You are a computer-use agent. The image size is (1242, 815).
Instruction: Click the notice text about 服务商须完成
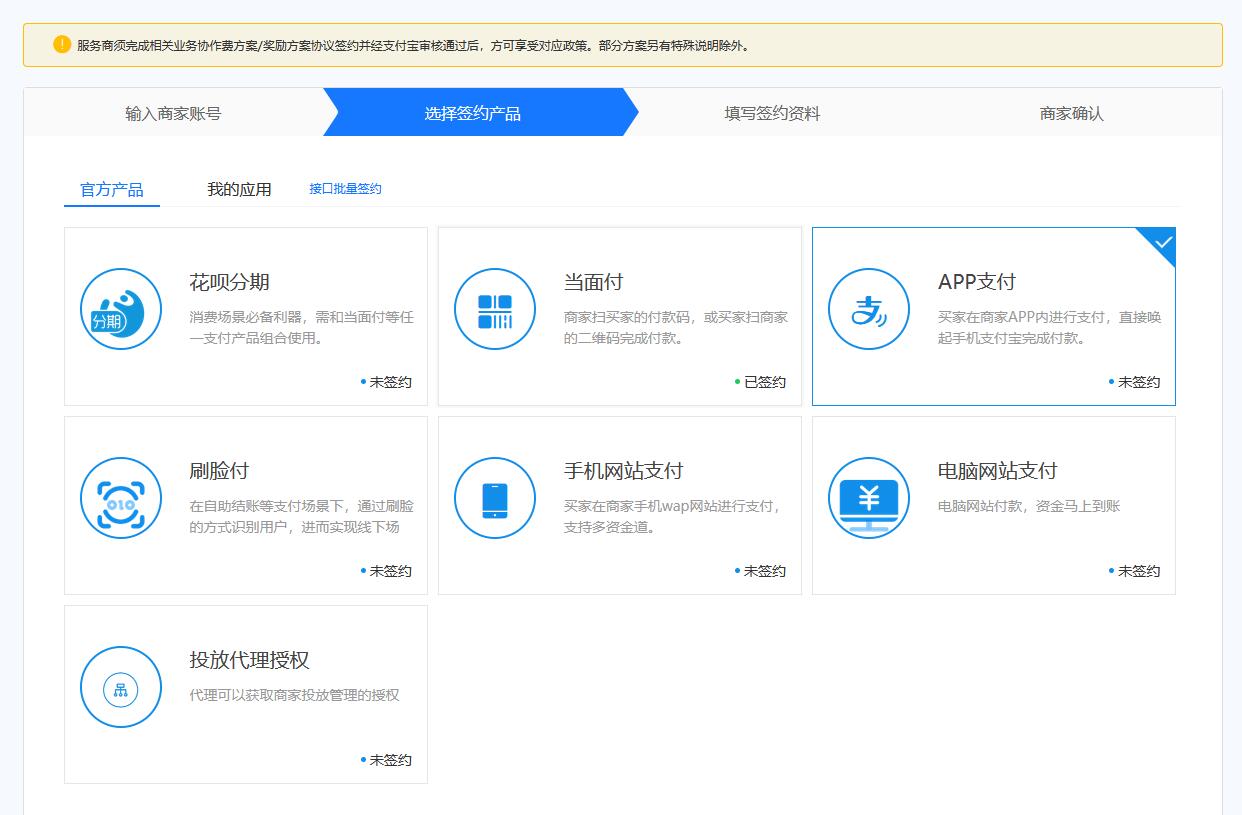coord(413,46)
